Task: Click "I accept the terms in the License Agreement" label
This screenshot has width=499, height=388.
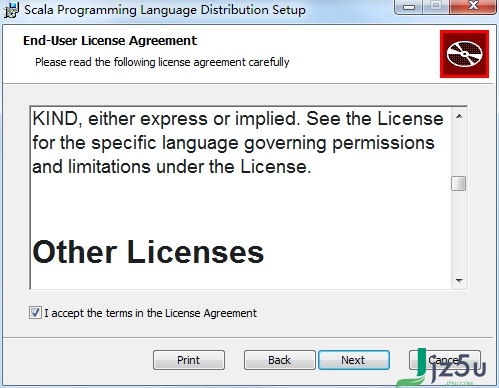Action: click(x=150, y=313)
